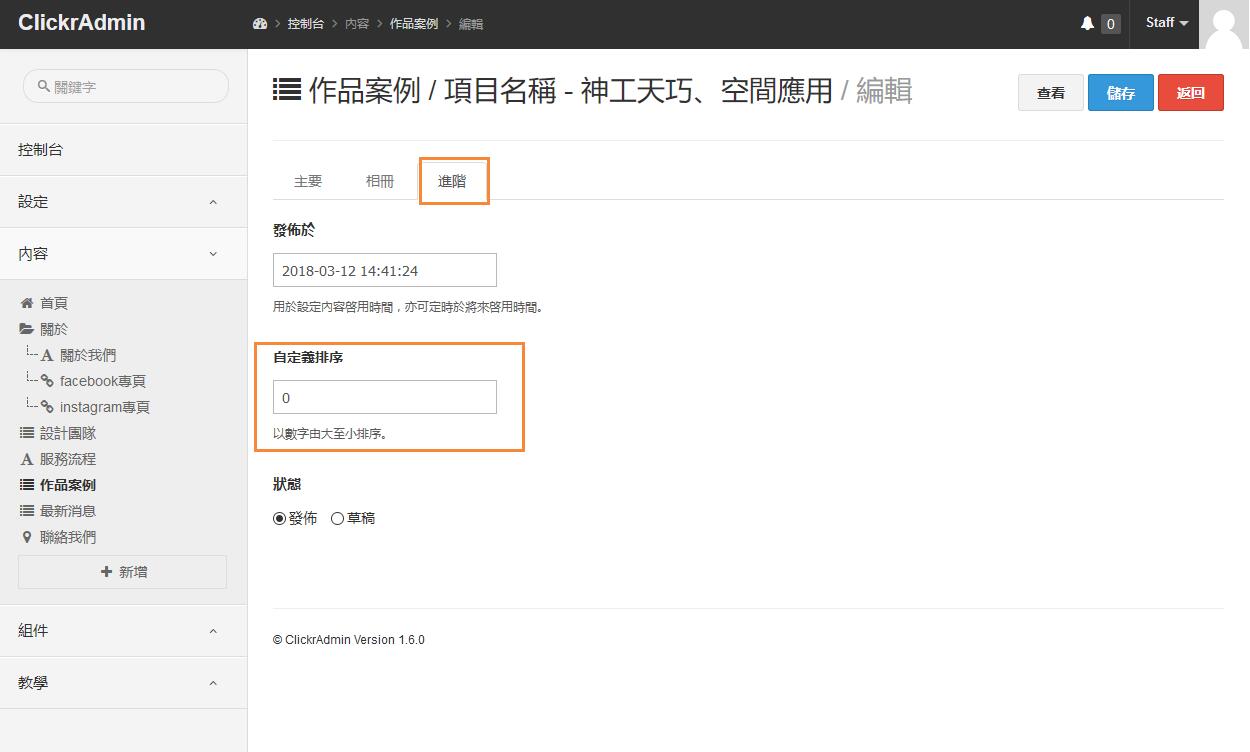
Task: Open 聯絡我們 in the sidebar
Action: (68, 537)
